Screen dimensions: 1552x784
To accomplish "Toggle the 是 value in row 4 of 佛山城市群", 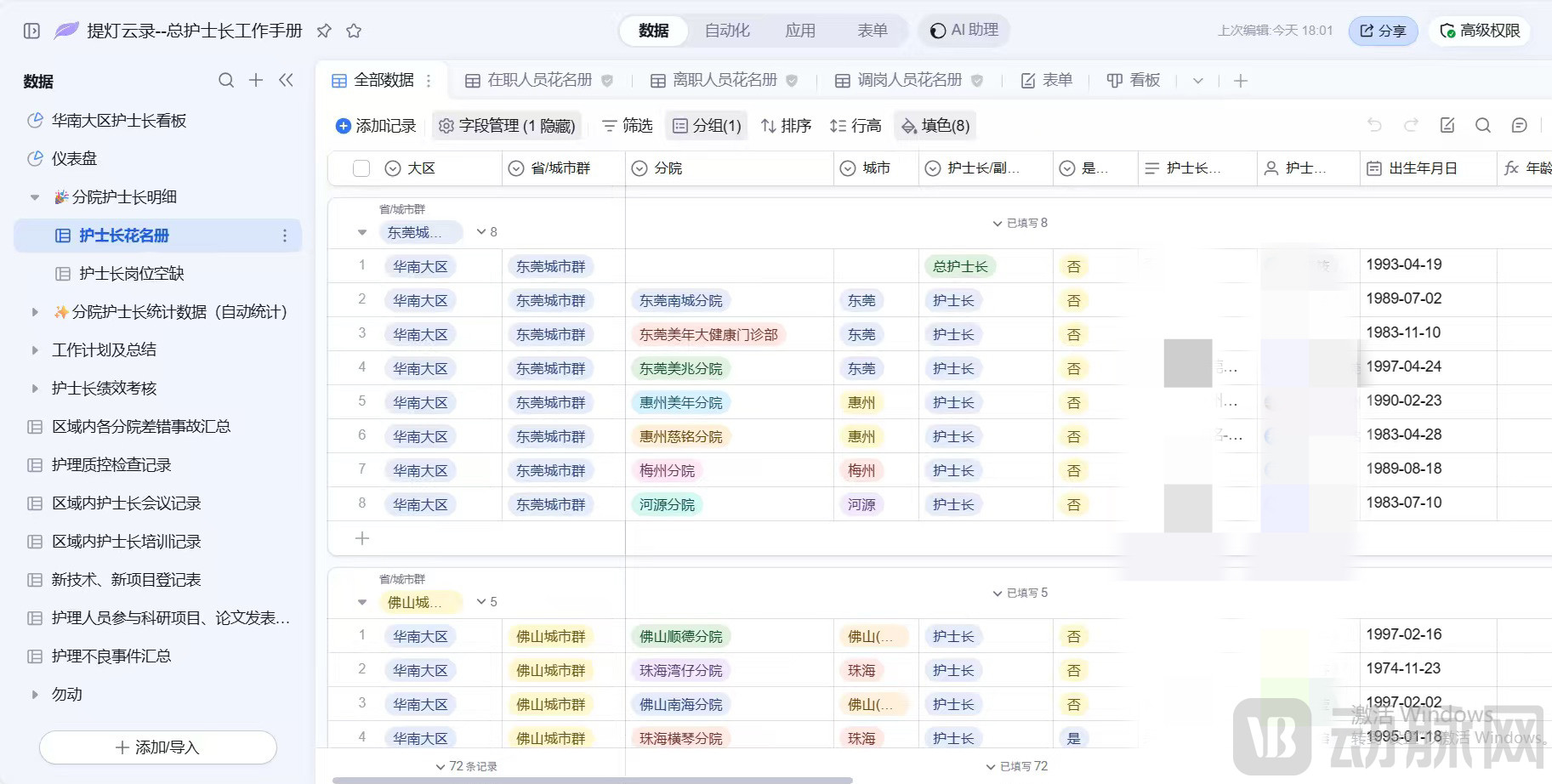I will [1074, 737].
